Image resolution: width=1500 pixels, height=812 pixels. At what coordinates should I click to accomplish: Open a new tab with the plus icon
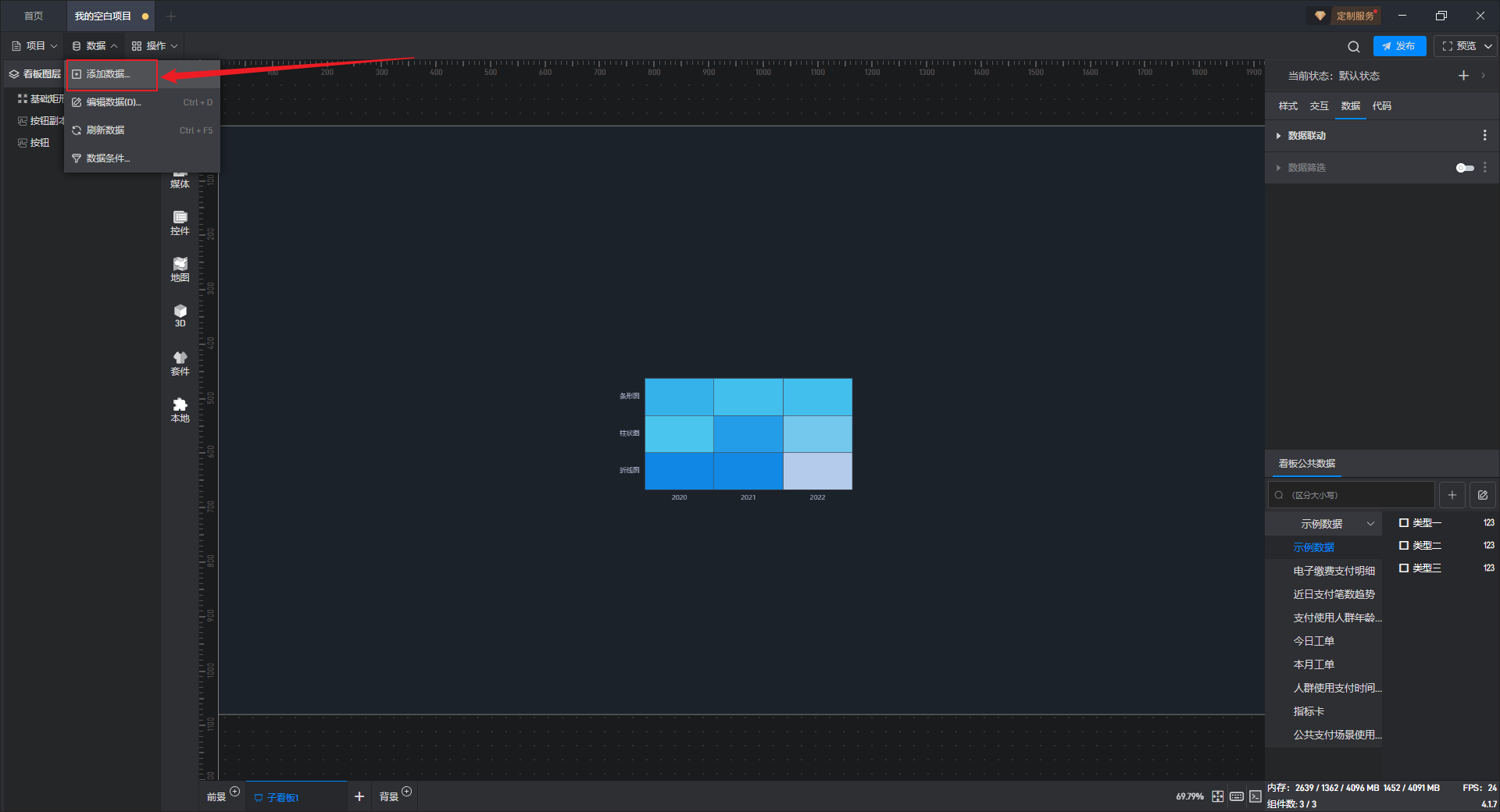point(171,16)
